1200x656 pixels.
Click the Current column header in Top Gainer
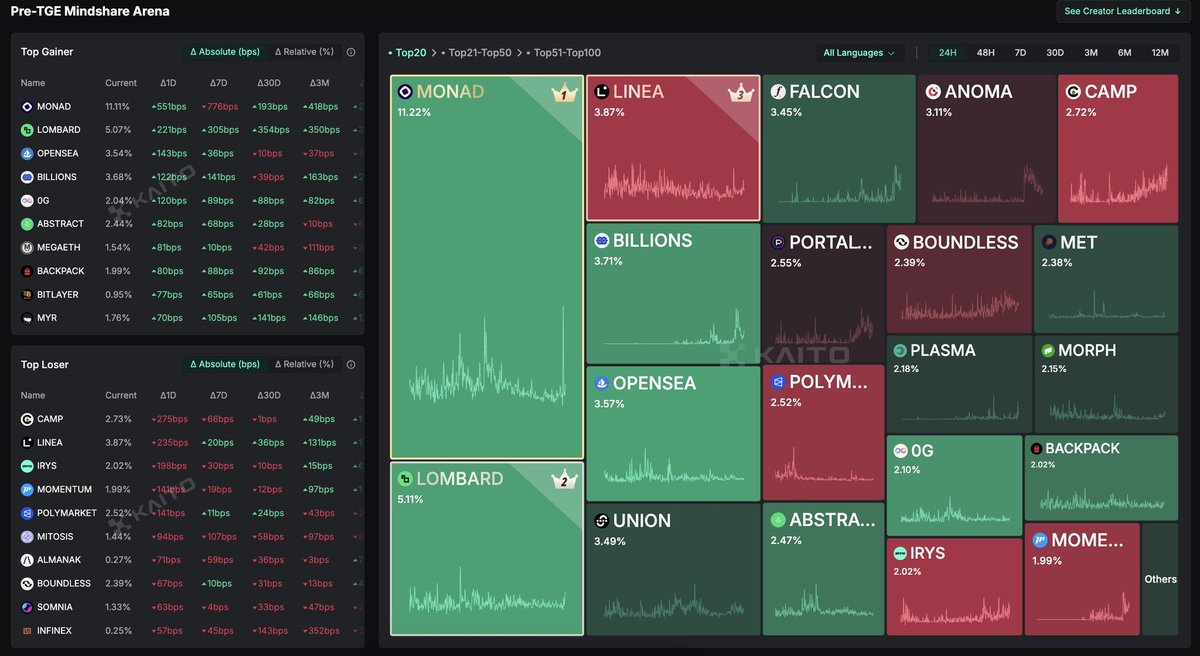point(121,83)
